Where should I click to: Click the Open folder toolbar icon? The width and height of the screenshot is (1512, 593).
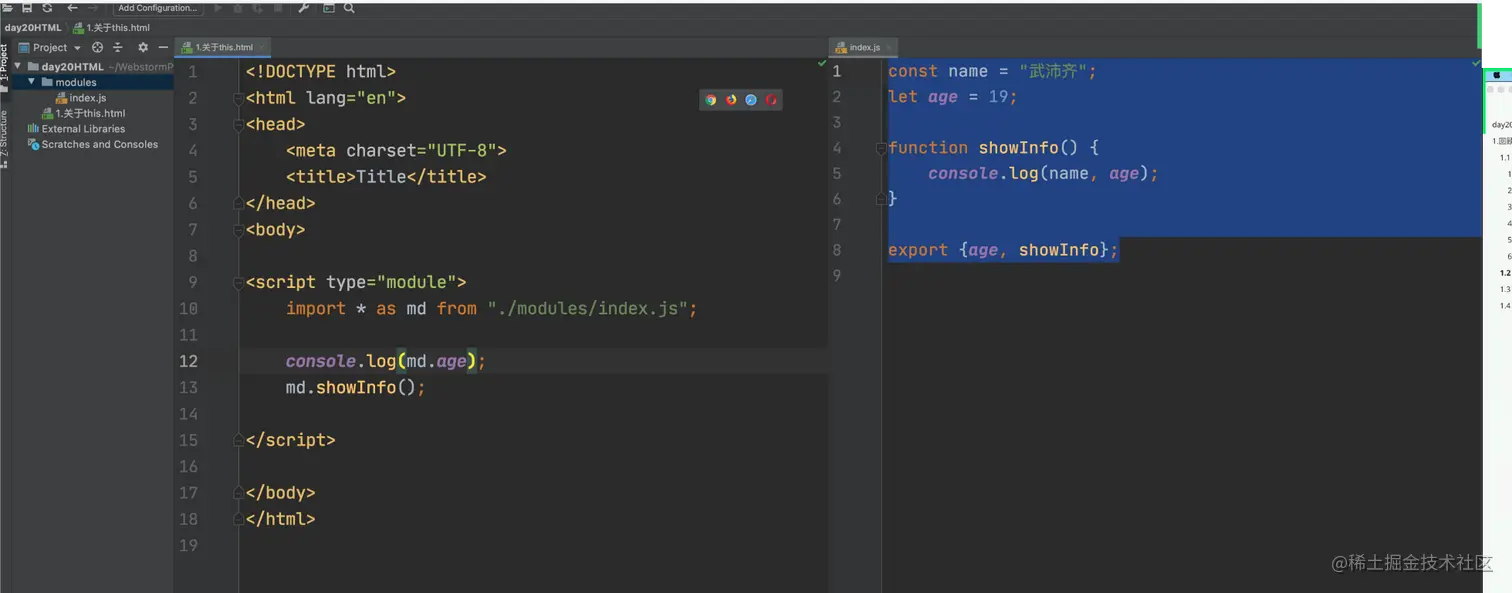coord(7,8)
